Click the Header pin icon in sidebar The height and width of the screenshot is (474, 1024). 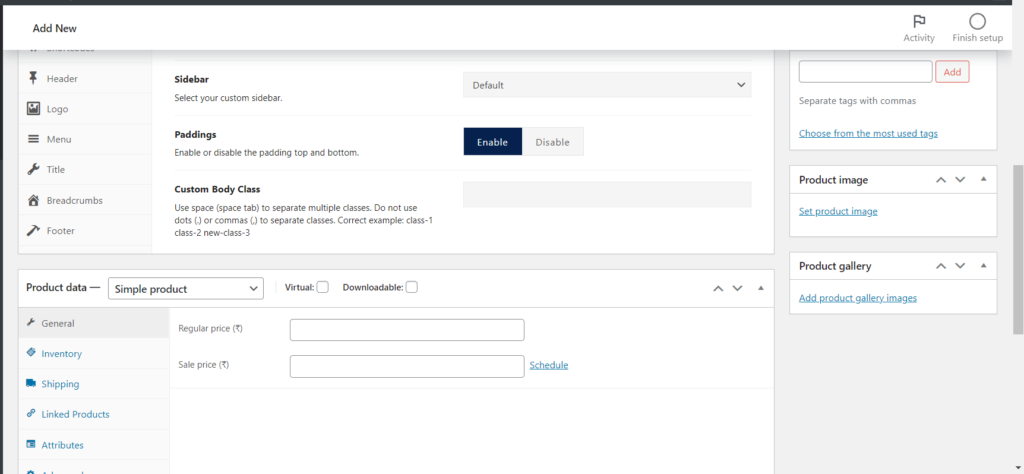pos(33,78)
